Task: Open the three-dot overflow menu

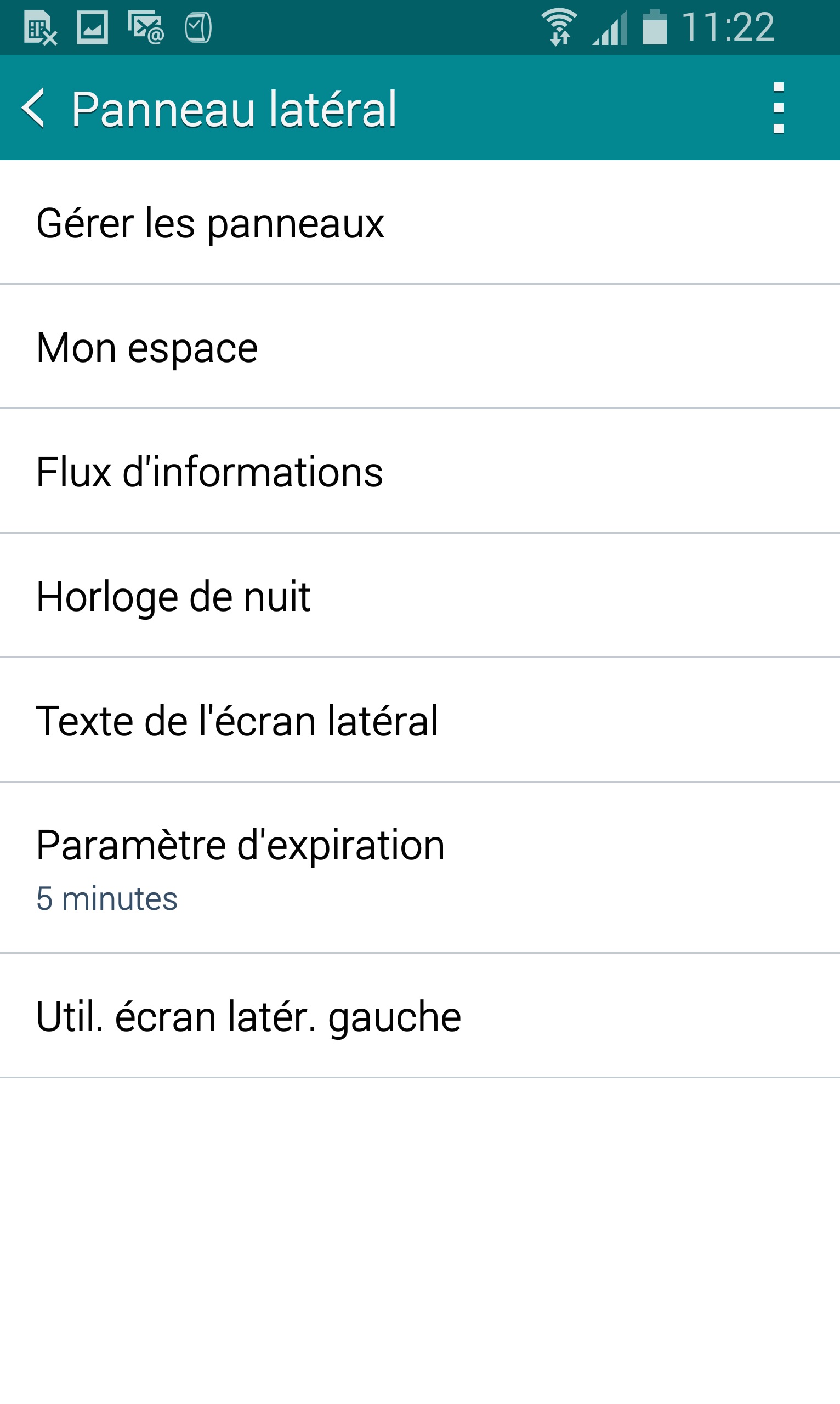Action: tap(778, 108)
